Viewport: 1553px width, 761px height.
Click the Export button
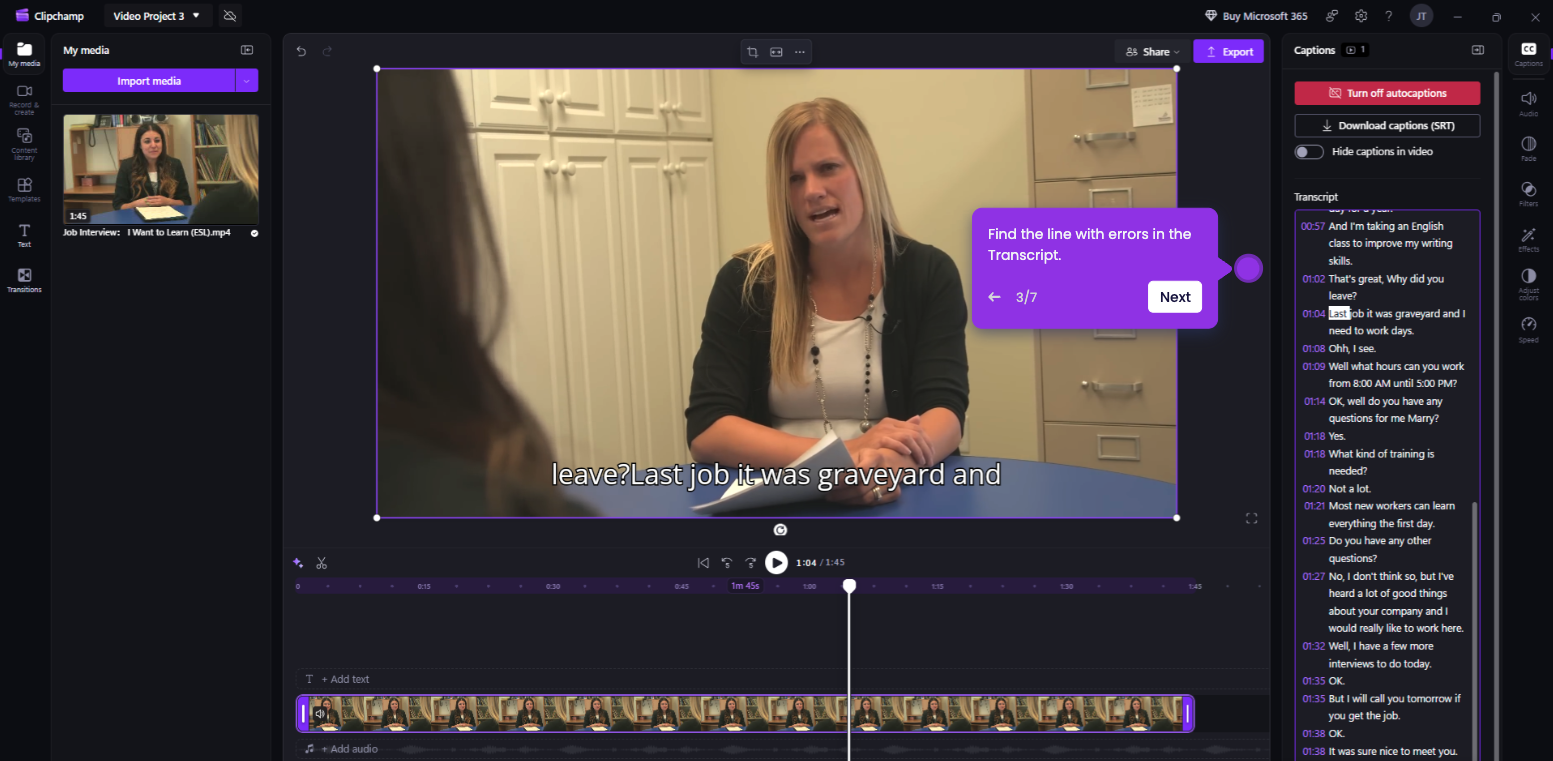[1229, 52]
